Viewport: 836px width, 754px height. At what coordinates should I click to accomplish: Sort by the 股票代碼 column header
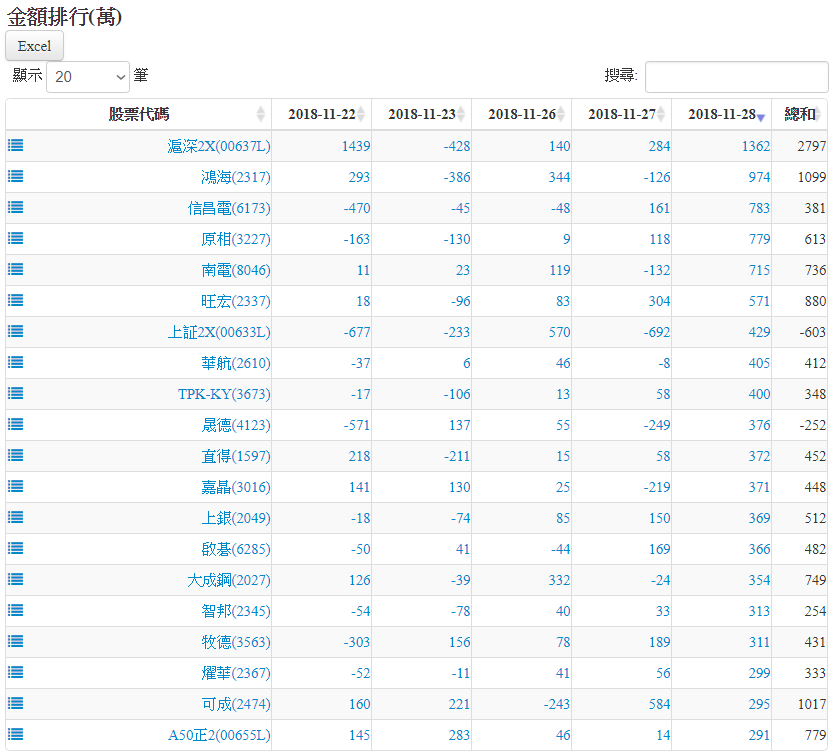138,114
